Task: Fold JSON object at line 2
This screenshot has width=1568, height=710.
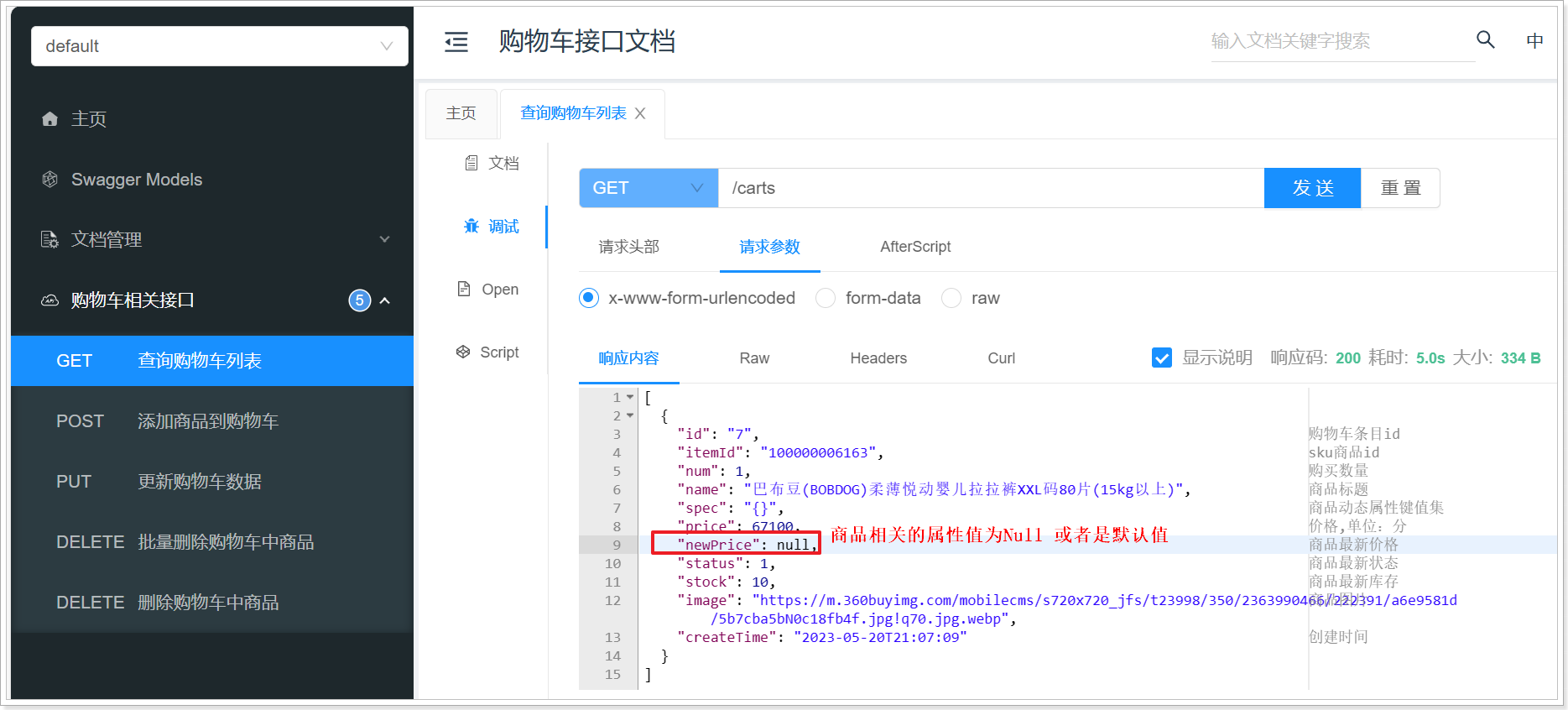Action: [x=630, y=415]
